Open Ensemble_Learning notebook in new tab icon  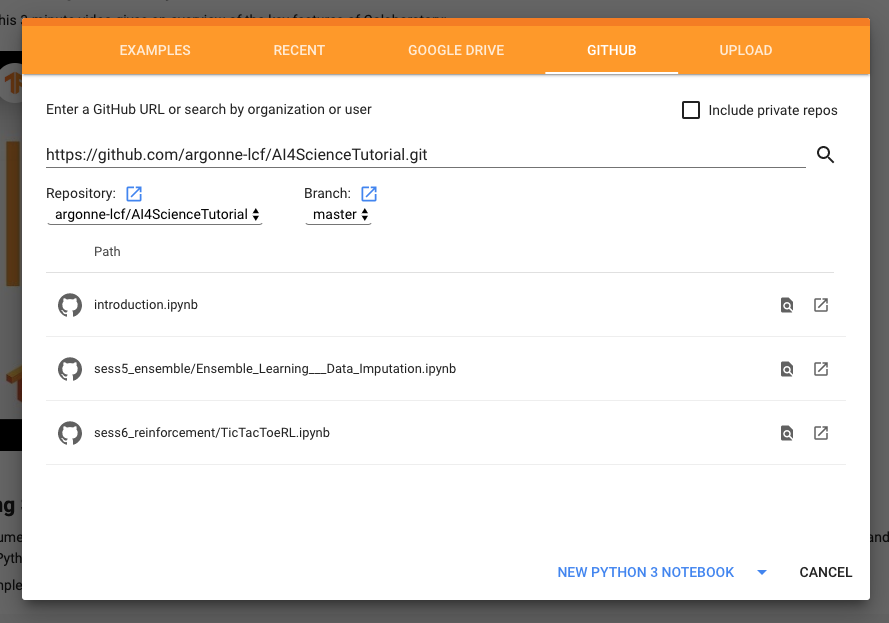[821, 369]
